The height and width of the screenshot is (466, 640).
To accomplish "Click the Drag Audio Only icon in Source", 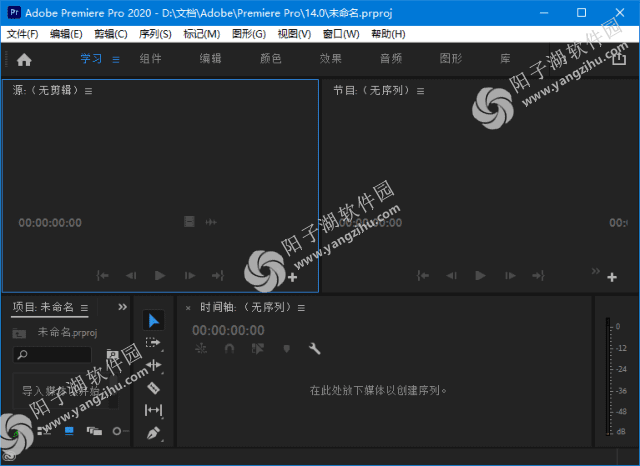I will pos(211,222).
